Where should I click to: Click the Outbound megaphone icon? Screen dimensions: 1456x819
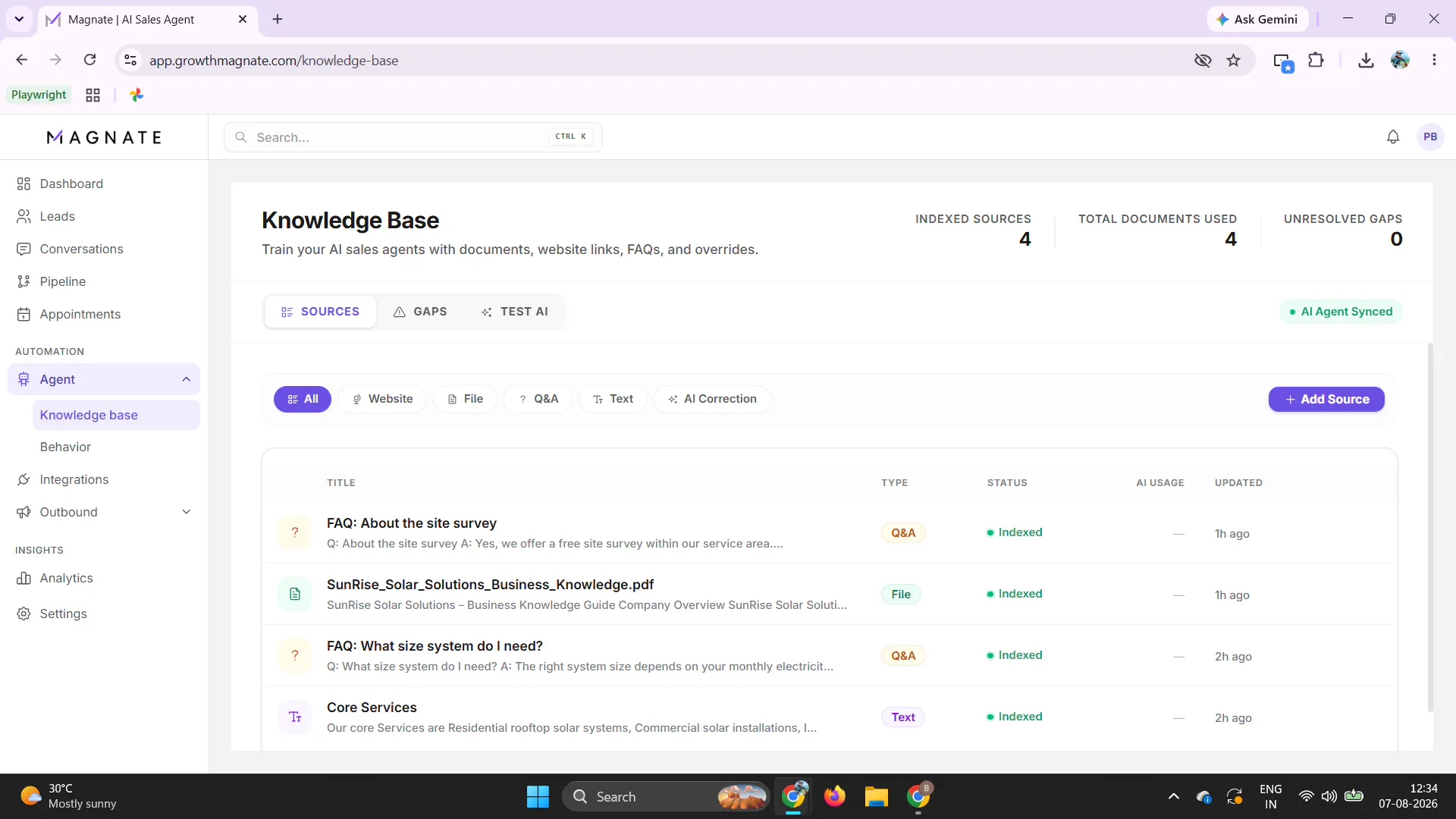tap(24, 512)
